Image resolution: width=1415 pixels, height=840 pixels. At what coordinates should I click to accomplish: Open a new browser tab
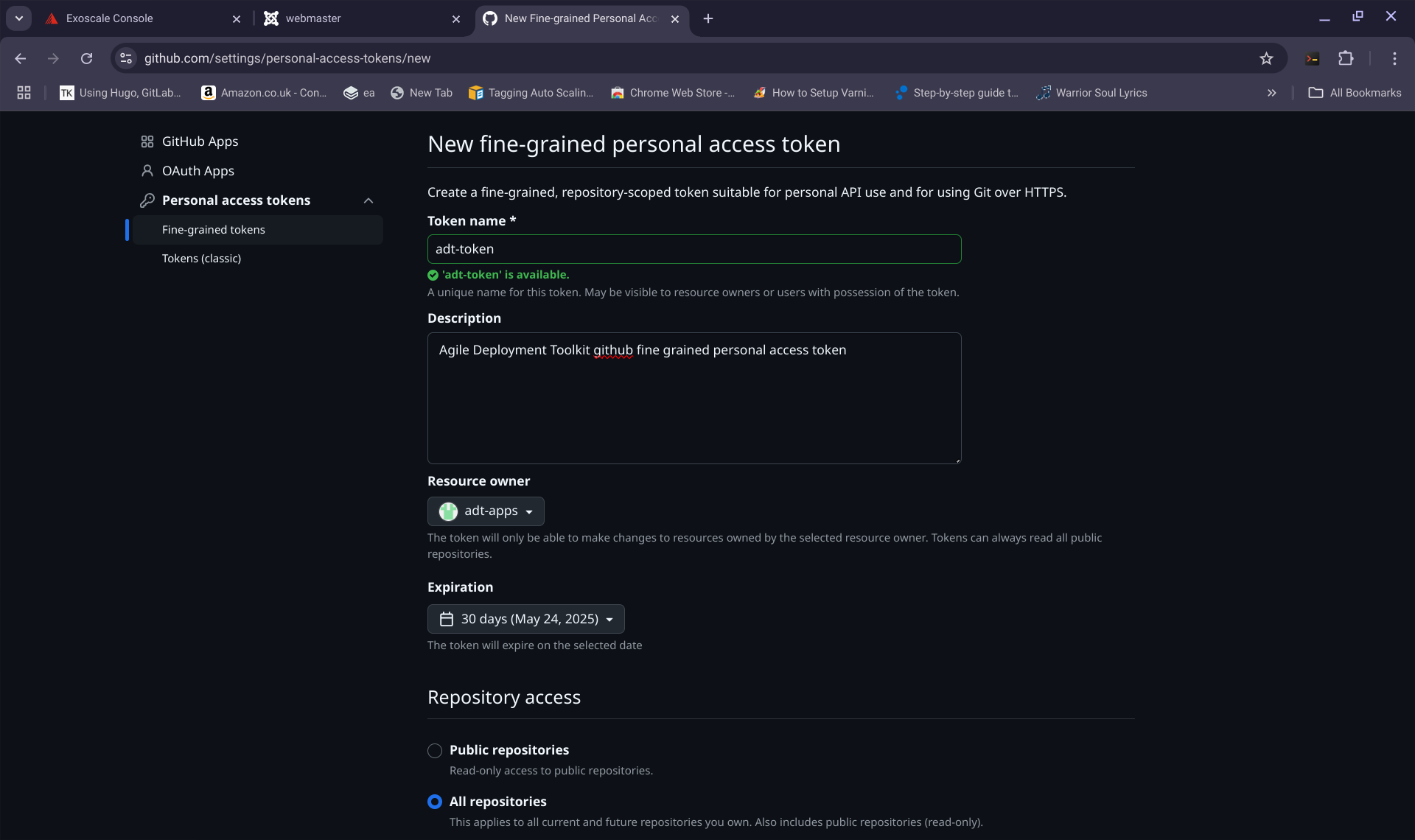point(708,18)
